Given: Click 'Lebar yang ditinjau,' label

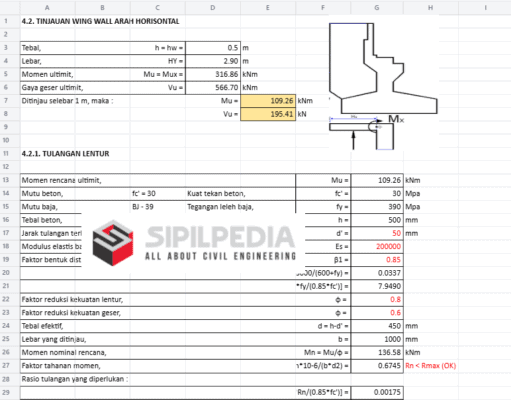Looking at the screenshot, I should click(54, 339).
